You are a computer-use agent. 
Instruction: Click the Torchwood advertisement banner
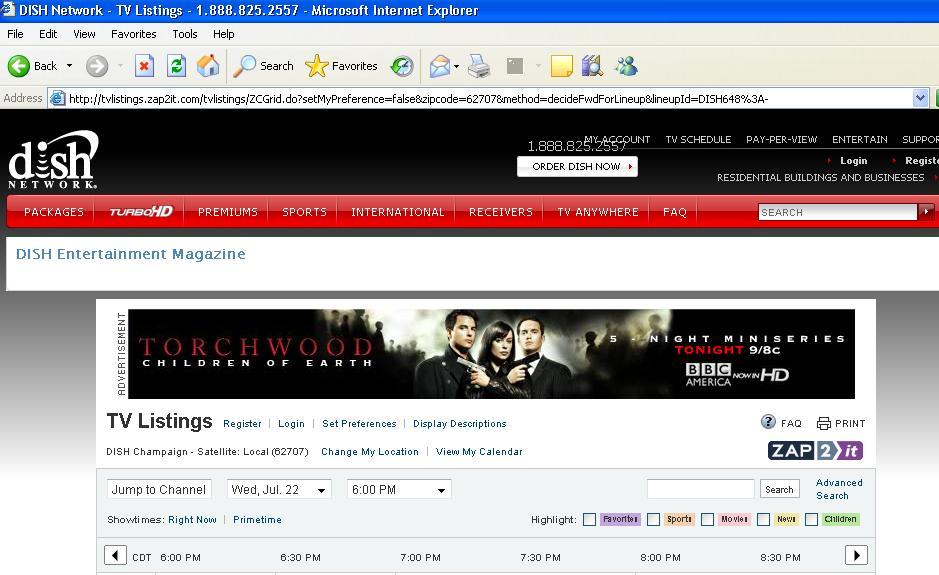coord(491,353)
